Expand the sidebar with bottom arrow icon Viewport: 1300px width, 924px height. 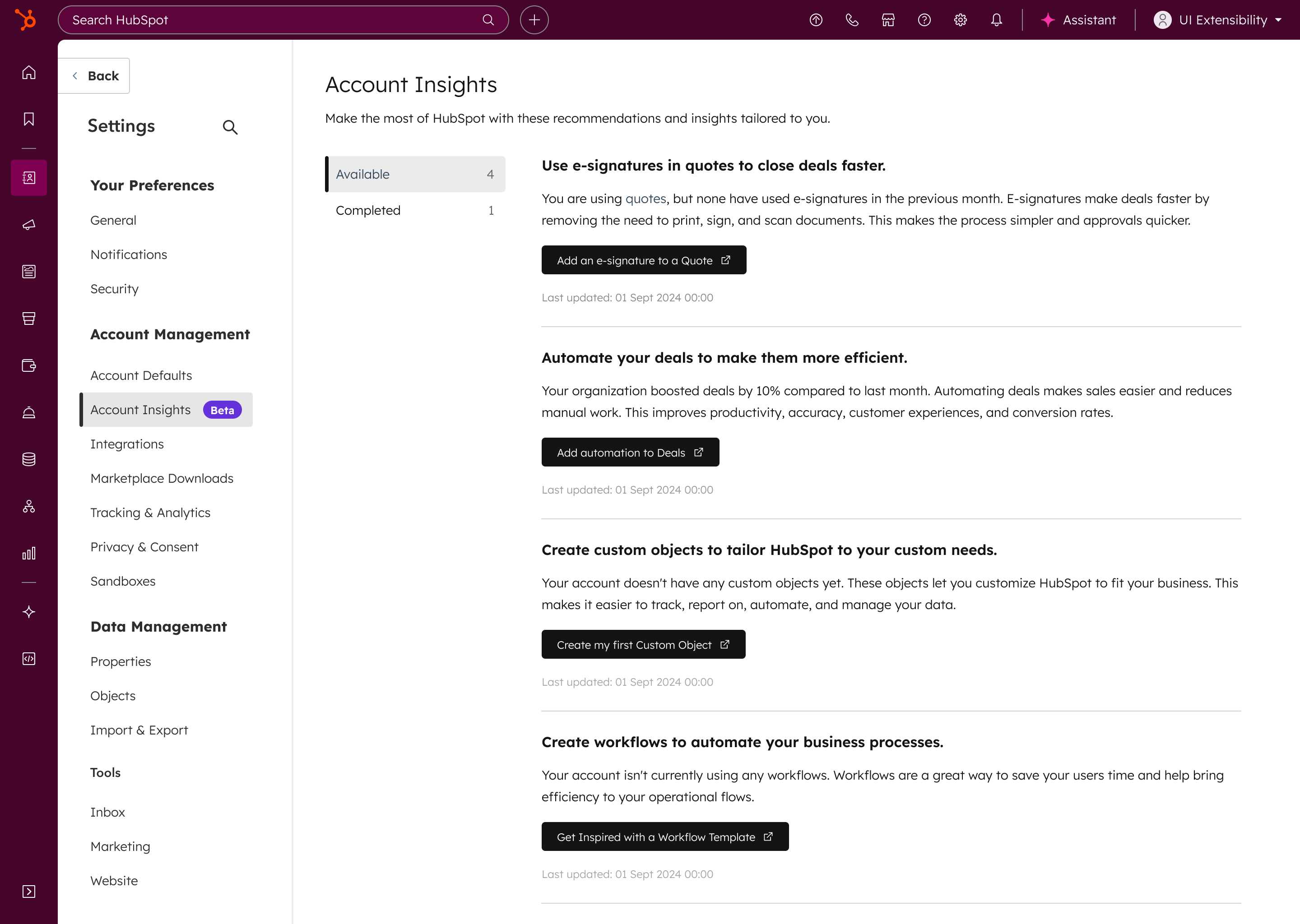(29, 891)
